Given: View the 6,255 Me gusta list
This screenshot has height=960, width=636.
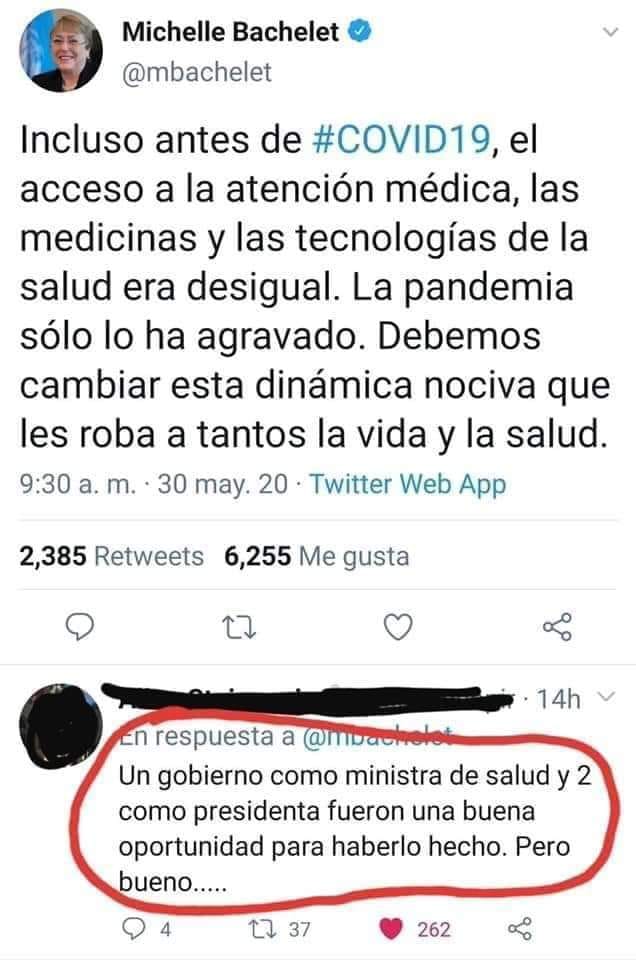Looking at the screenshot, I should point(316,557).
